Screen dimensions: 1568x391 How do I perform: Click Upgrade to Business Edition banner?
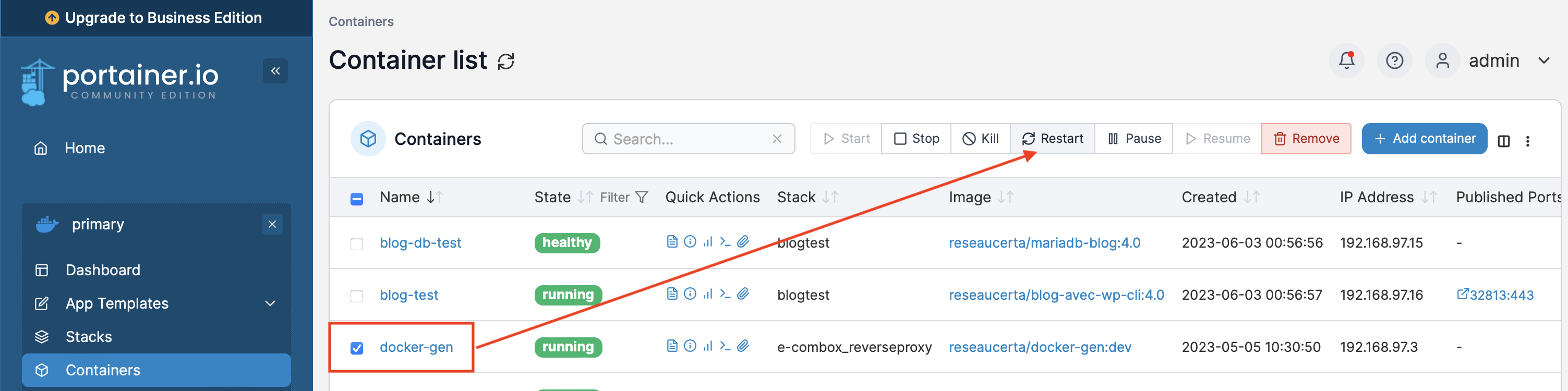coord(156,18)
